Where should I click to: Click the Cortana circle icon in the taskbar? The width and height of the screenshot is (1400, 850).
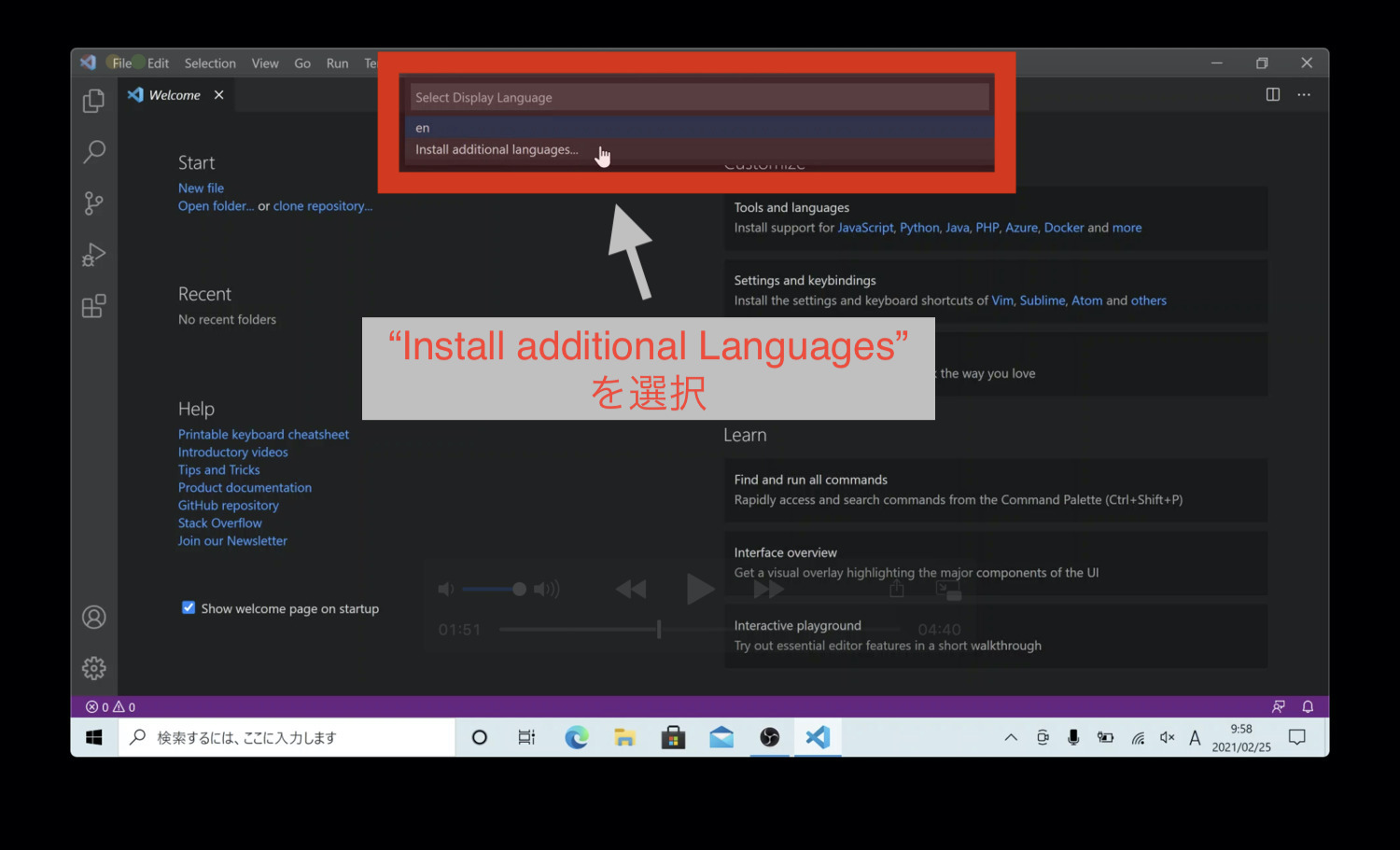(x=480, y=737)
